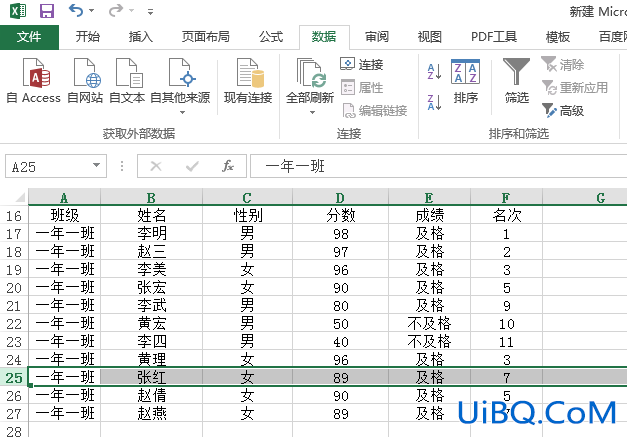
Task: Select the cell containing 李明
Action: pyautogui.click(x=151, y=233)
